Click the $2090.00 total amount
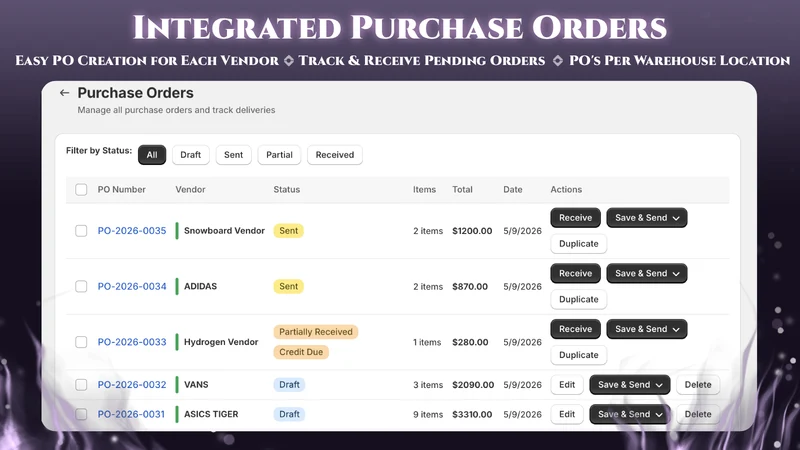This screenshot has height=450, width=800. (473, 385)
